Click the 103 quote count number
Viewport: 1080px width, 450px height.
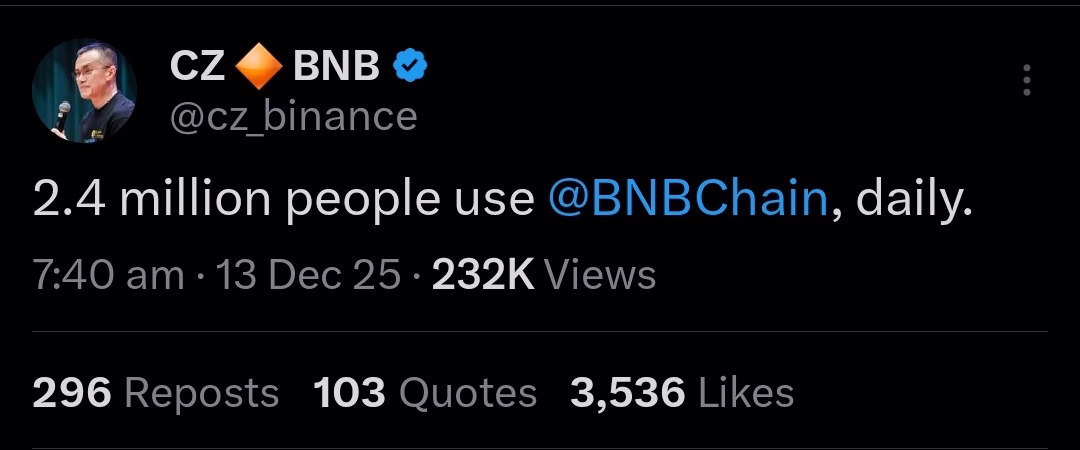click(349, 393)
